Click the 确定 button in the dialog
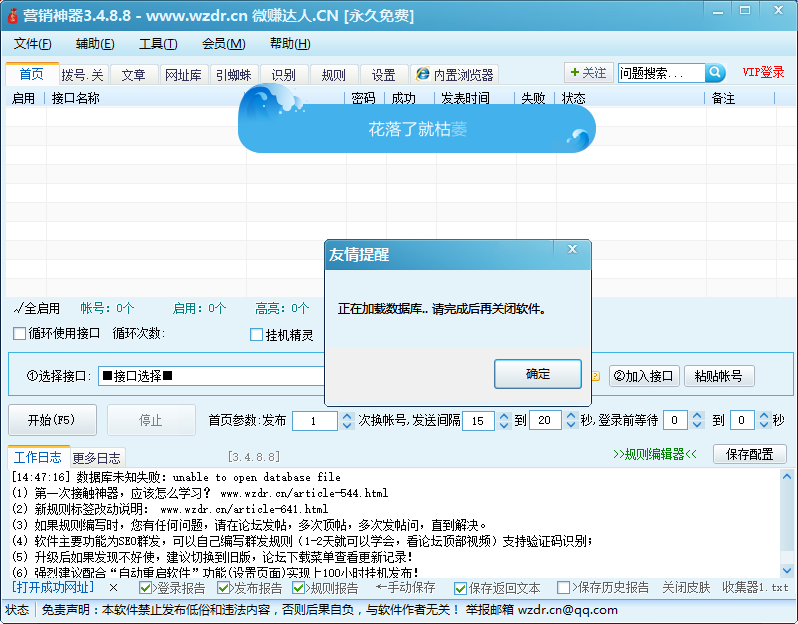 click(x=538, y=374)
